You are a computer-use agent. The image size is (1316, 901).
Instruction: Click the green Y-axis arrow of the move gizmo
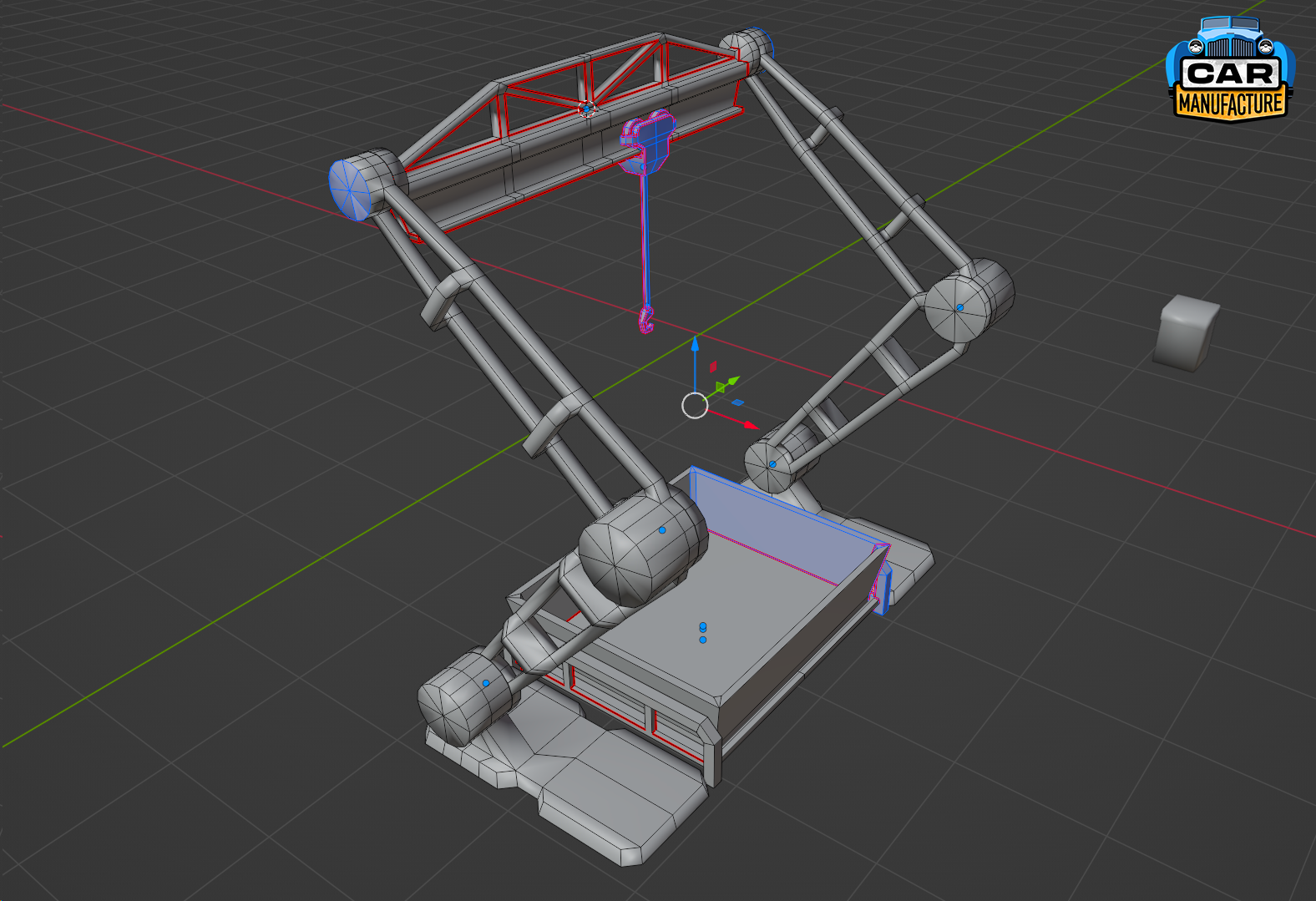731,382
